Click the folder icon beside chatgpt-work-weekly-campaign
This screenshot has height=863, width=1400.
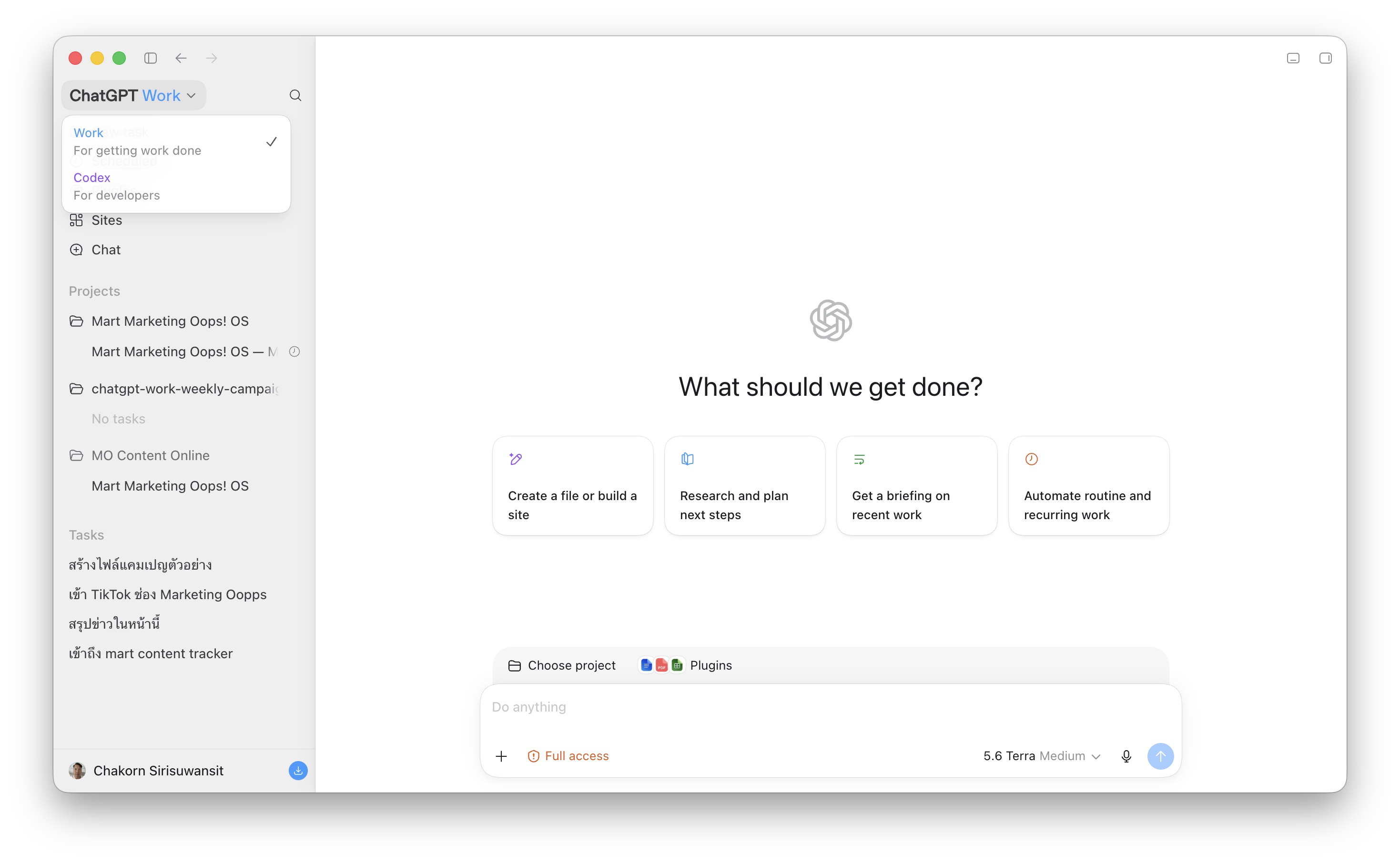pos(76,389)
